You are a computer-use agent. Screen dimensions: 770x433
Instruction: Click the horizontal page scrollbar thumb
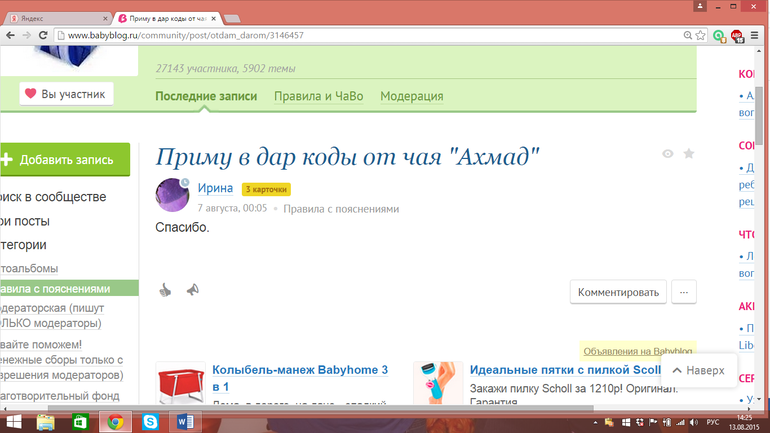pyautogui.click(x=320, y=408)
